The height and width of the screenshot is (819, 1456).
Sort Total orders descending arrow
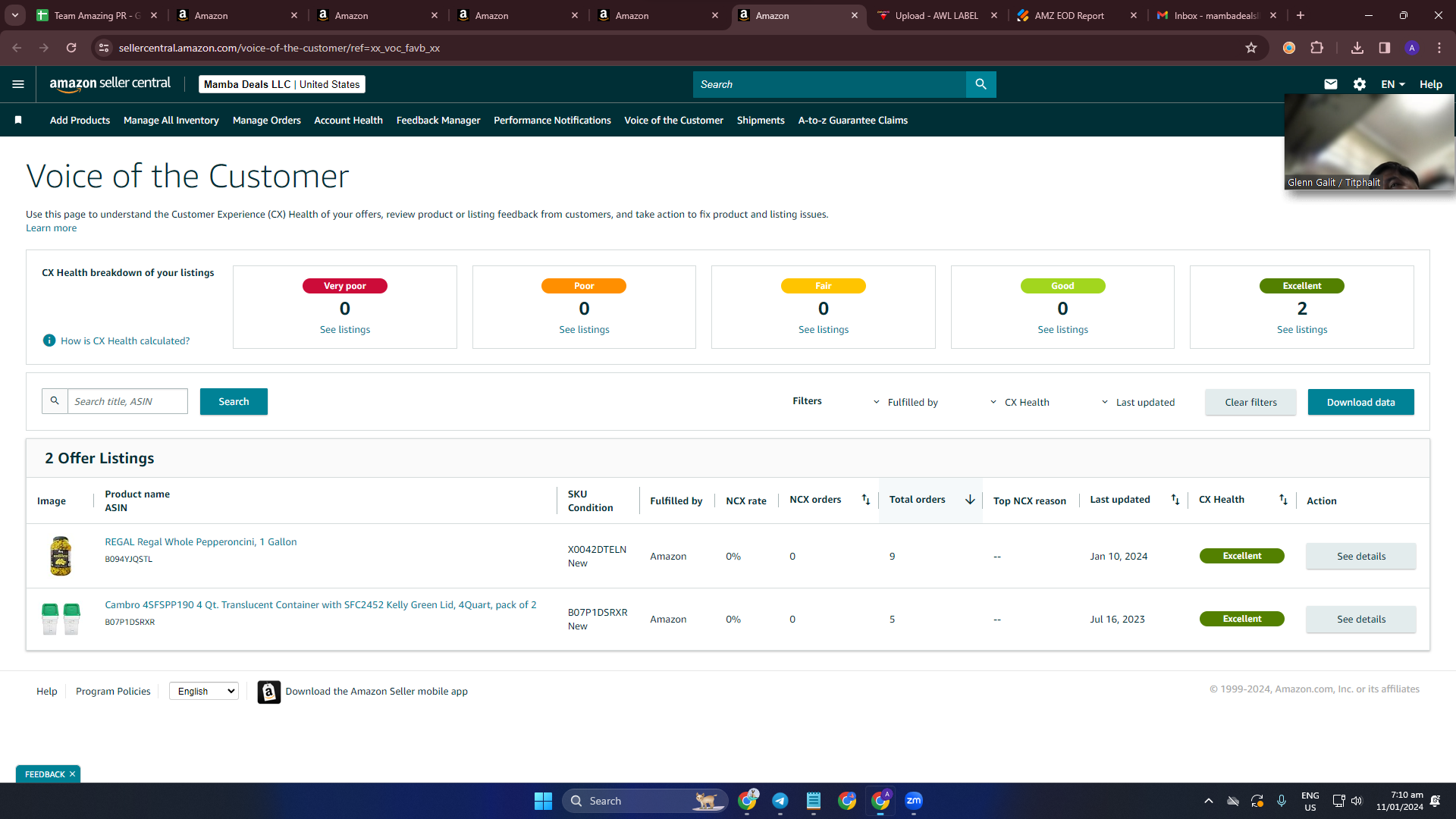coord(970,500)
